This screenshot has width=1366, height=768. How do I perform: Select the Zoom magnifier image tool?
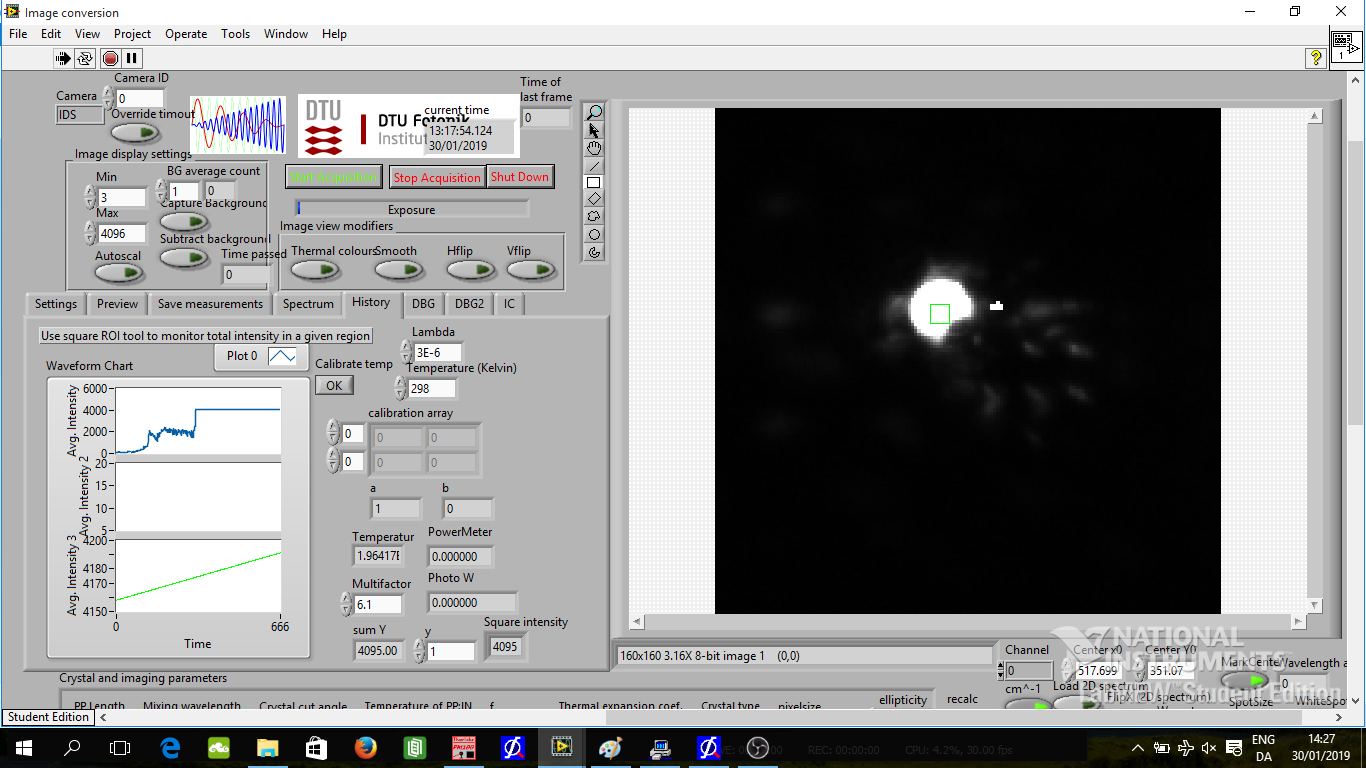point(594,112)
